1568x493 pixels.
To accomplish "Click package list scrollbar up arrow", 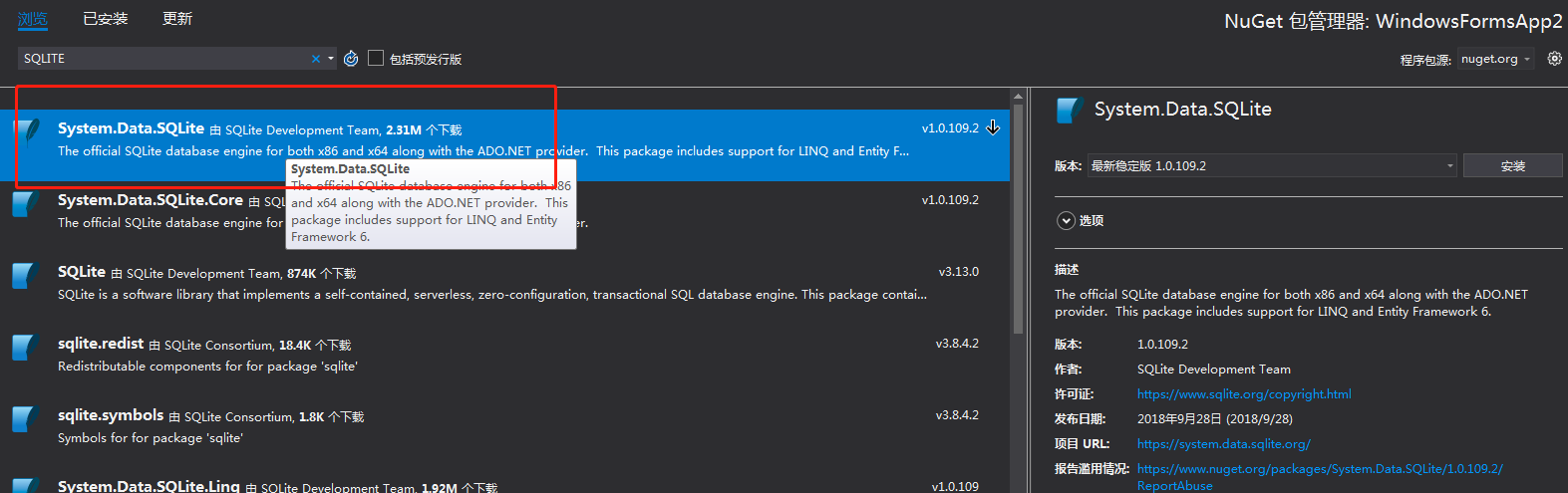I will (1018, 97).
